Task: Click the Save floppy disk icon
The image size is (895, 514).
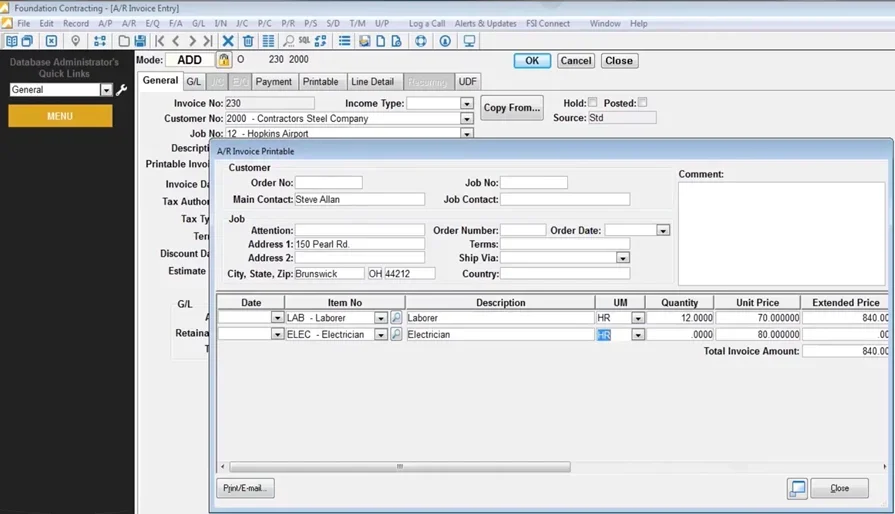Action: 140,41
